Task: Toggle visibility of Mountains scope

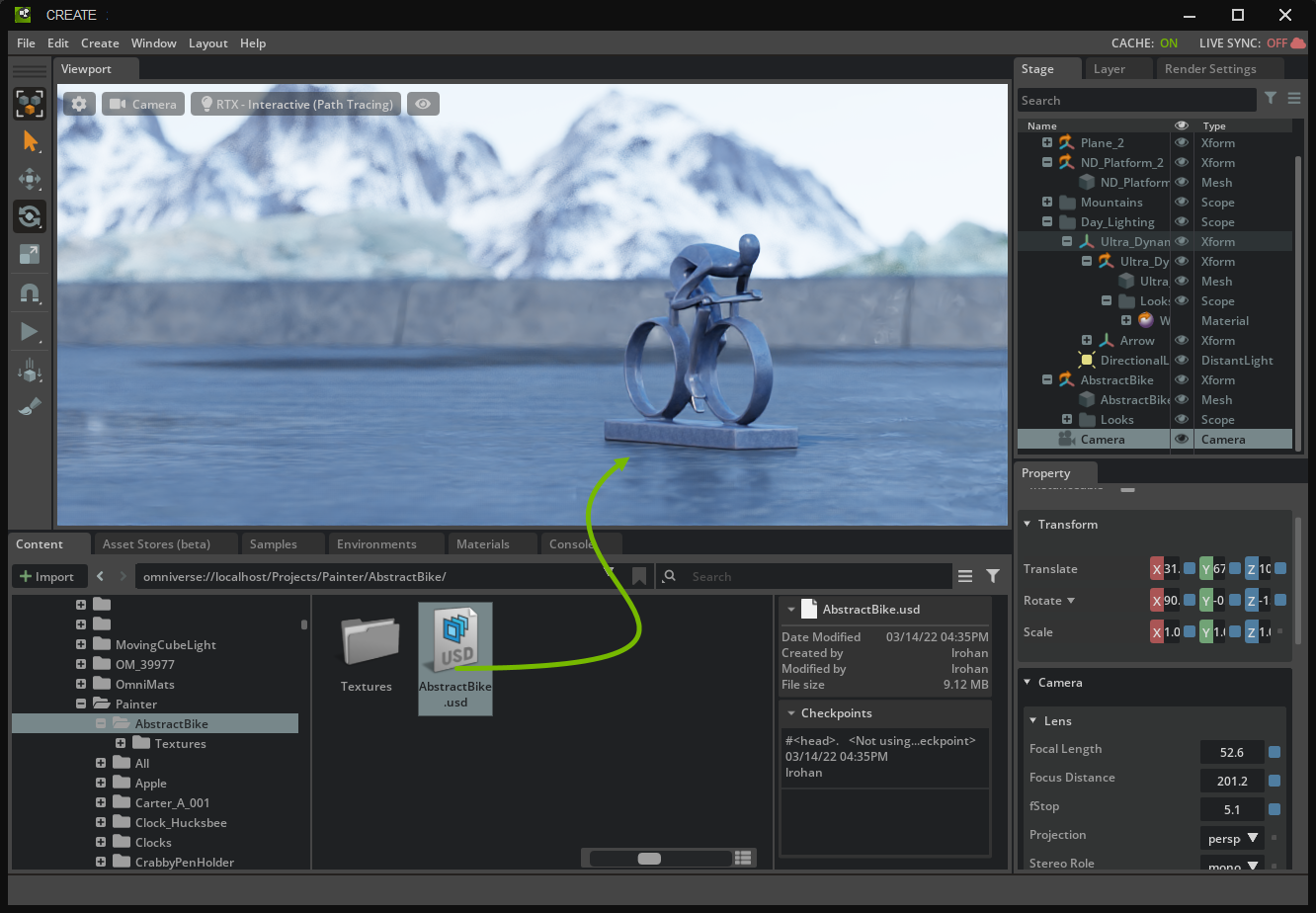Action: pyautogui.click(x=1181, y=202)
